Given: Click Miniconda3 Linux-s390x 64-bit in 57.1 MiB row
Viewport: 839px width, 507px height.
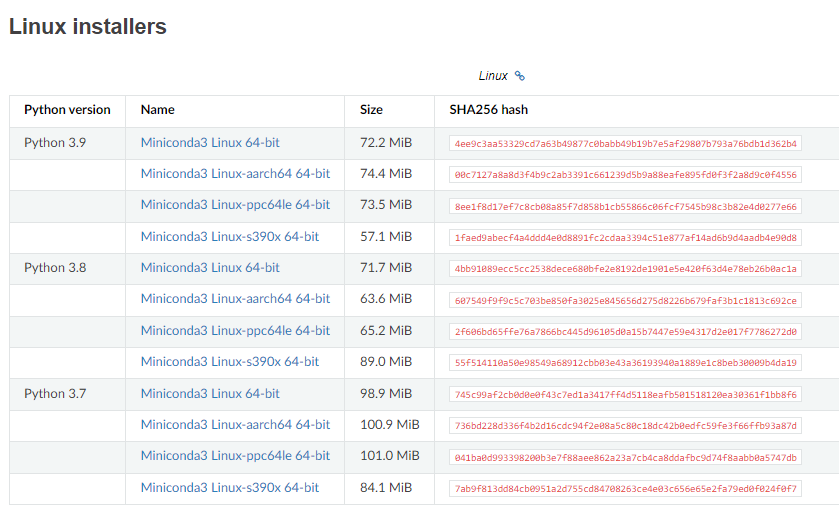Looking at the screenshot, I should pos(230,237).
